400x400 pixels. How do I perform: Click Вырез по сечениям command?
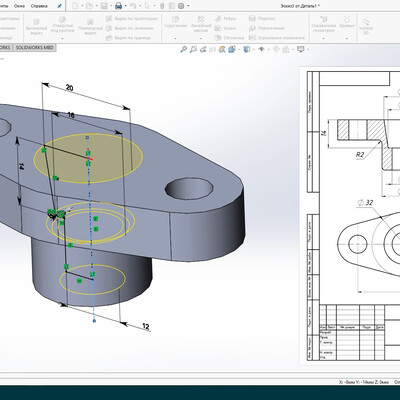(x=130, y=28)
